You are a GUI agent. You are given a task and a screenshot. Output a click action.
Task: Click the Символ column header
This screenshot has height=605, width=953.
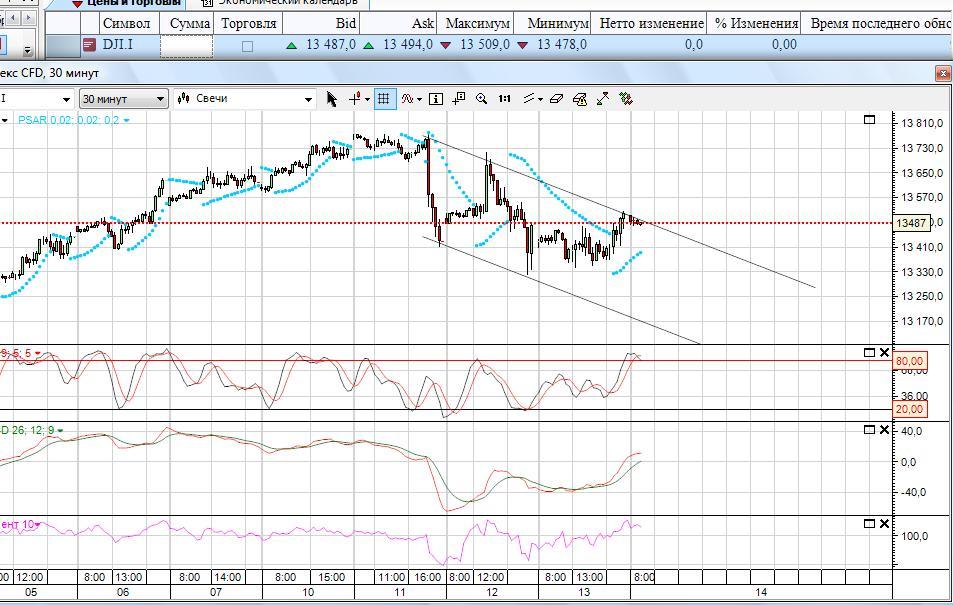[x=129, y=24]
